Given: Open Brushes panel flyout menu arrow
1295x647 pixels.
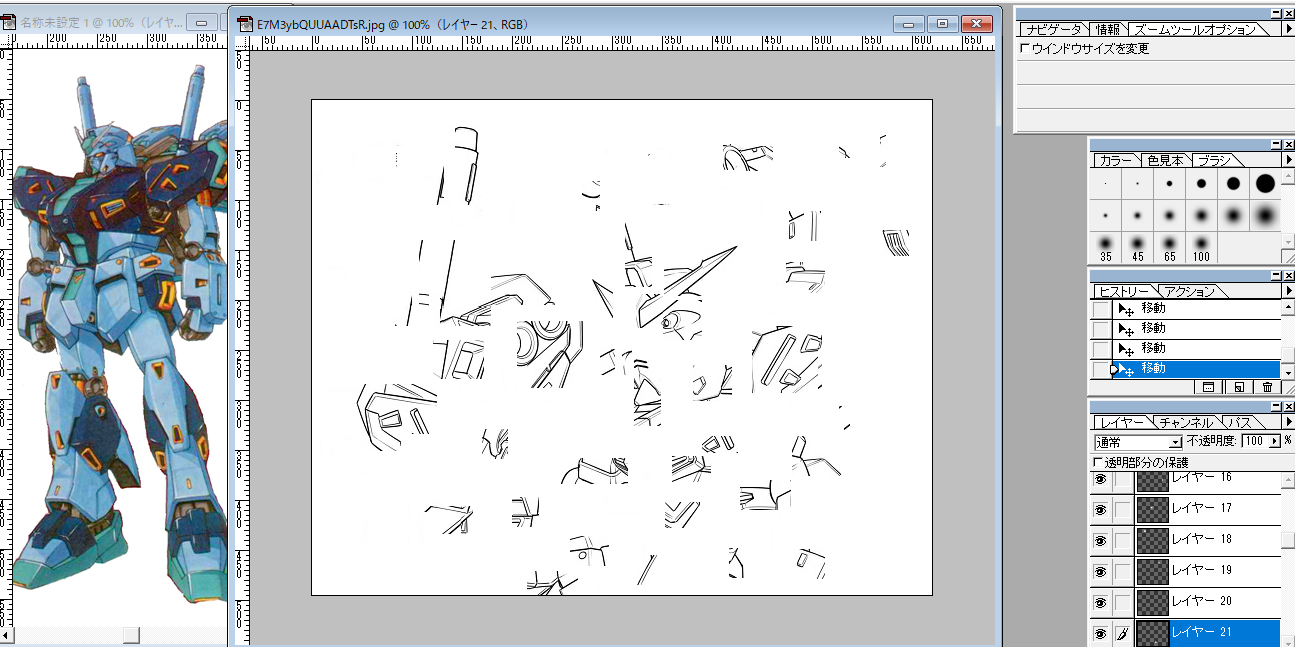Looking at the screenshot, I should click(x=1288, y=160).
